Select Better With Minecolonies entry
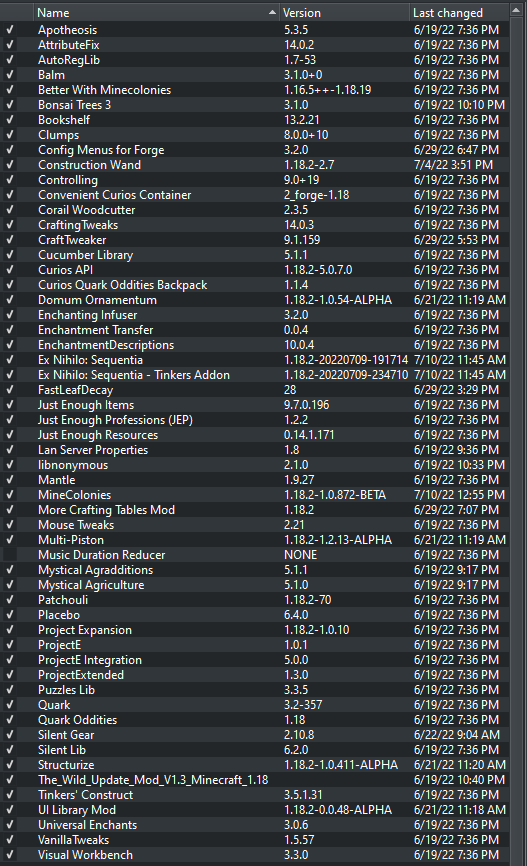This screenshot has width=527, height=866. (x=254, y=89)
